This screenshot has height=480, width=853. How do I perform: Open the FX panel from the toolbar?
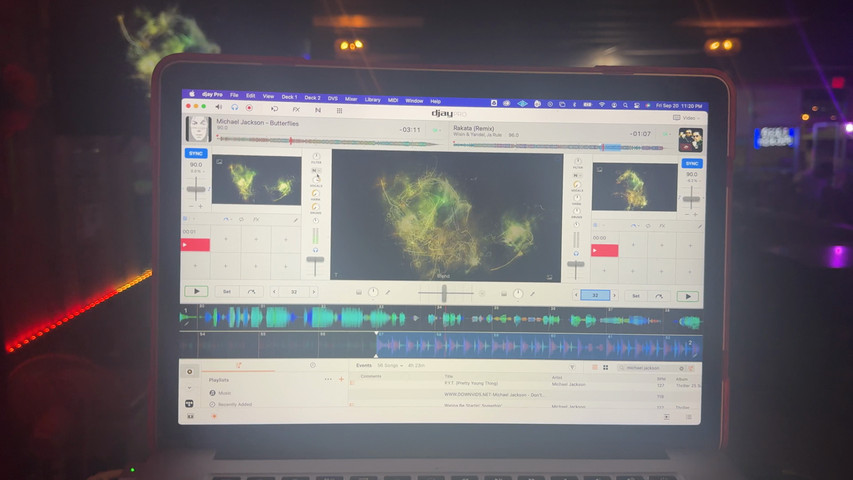point(296,109)
